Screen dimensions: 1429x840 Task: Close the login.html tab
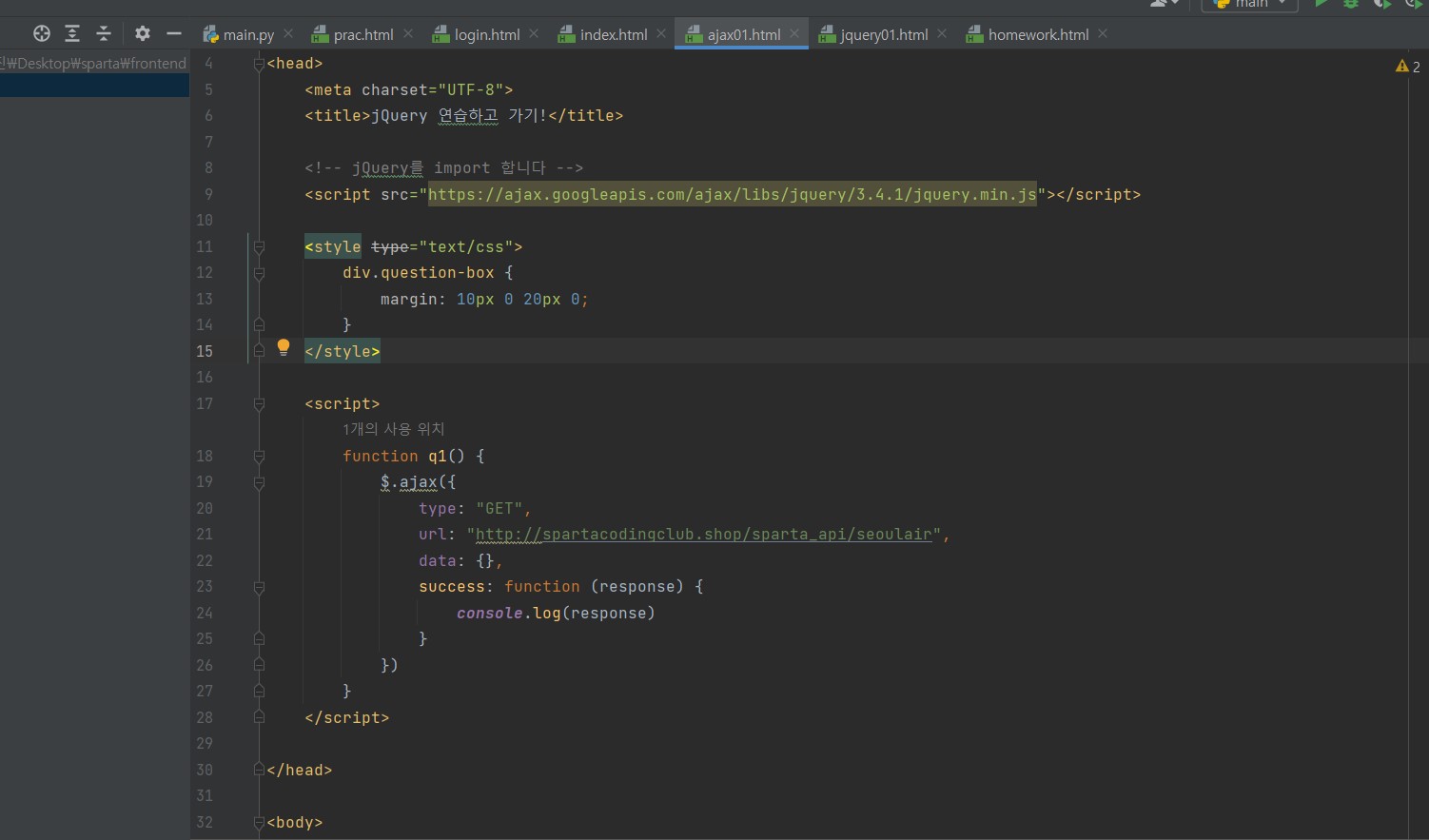tap(534, 33)
